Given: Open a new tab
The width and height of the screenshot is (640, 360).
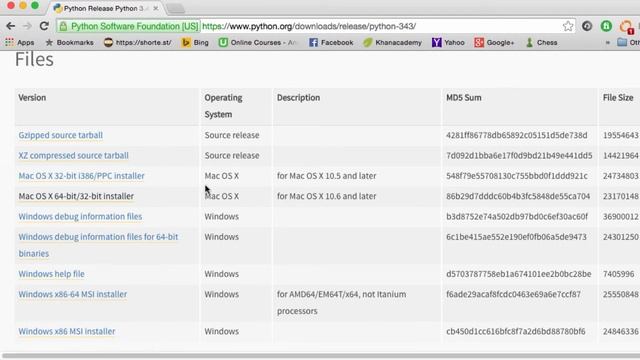Looking at the screenshot, I should (x=176, y=9).
